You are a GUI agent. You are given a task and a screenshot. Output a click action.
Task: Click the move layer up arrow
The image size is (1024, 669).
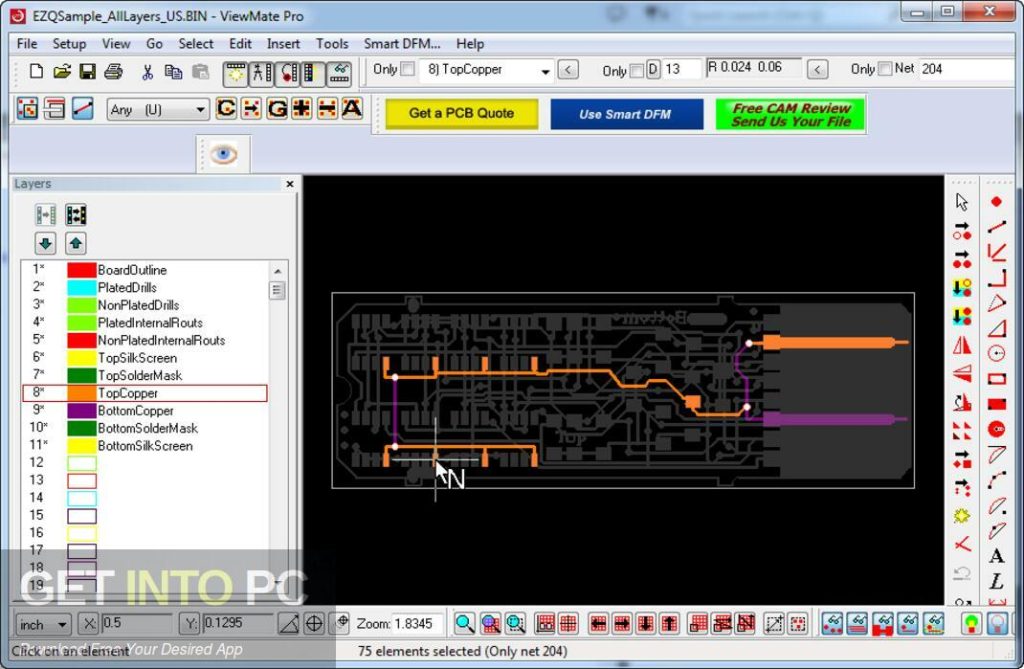tap(76, 243)
